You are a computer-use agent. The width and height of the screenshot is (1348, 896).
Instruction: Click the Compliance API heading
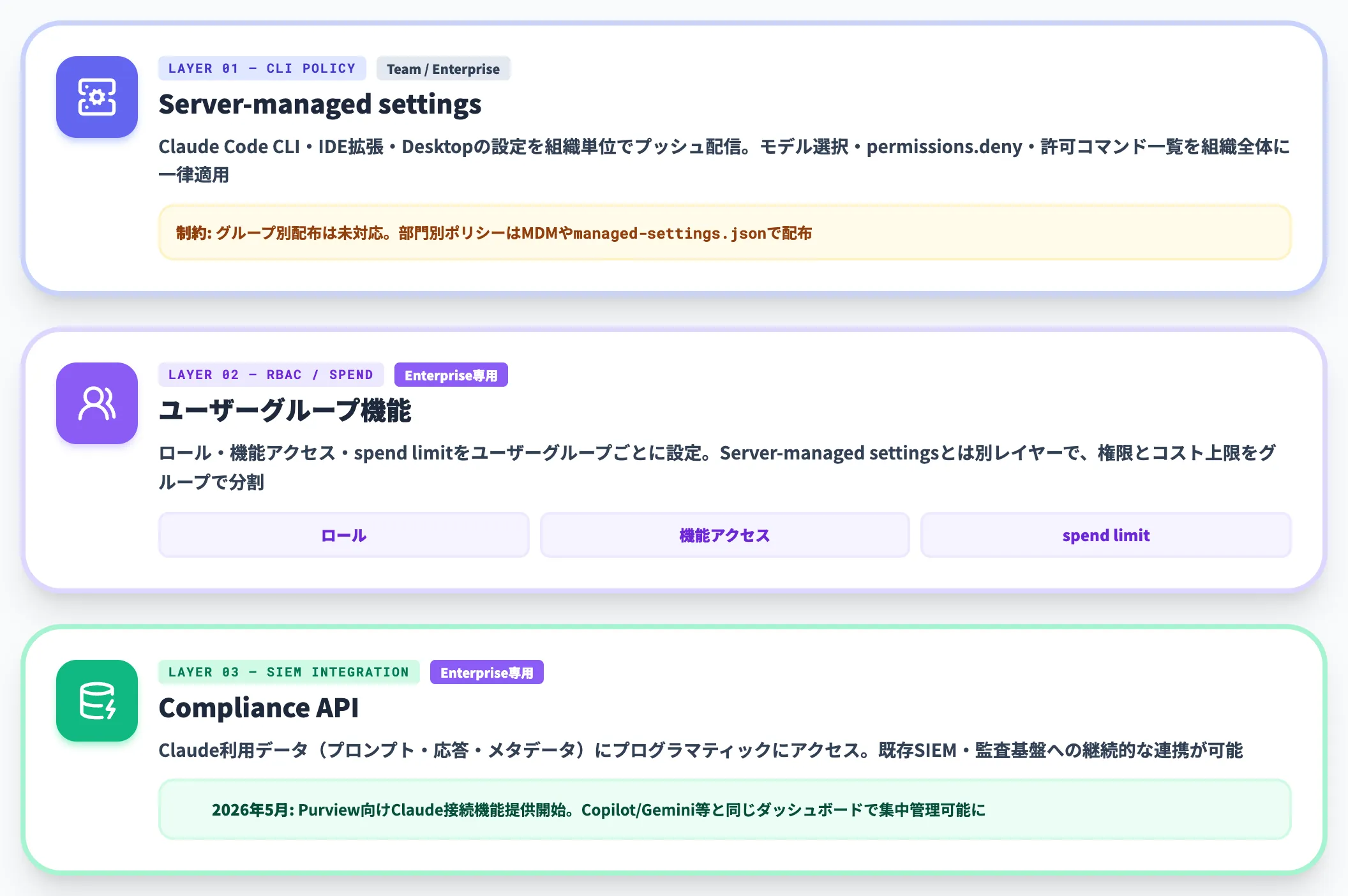click(x=258, y=708)
